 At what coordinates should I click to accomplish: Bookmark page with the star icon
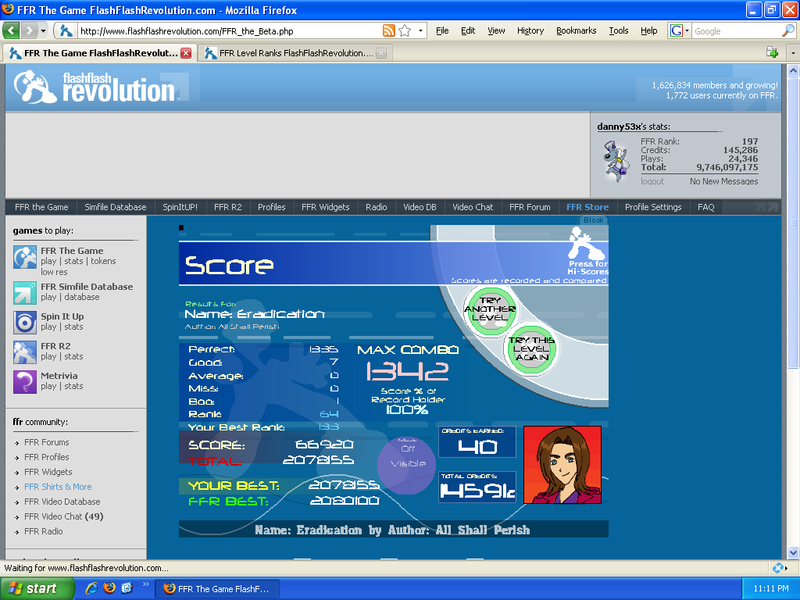[x=405, y=31]
